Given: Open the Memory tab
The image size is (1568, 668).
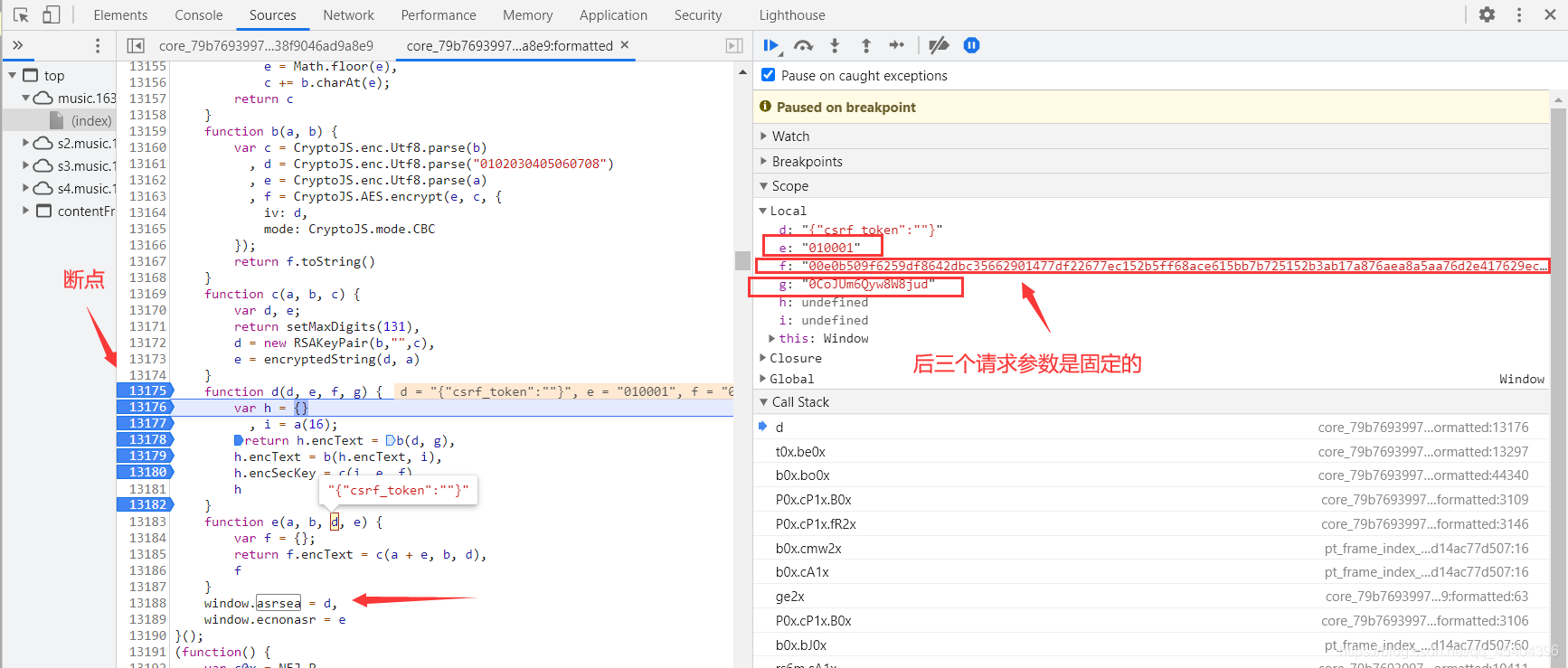Looking at the screenshot, I should 528,15.
